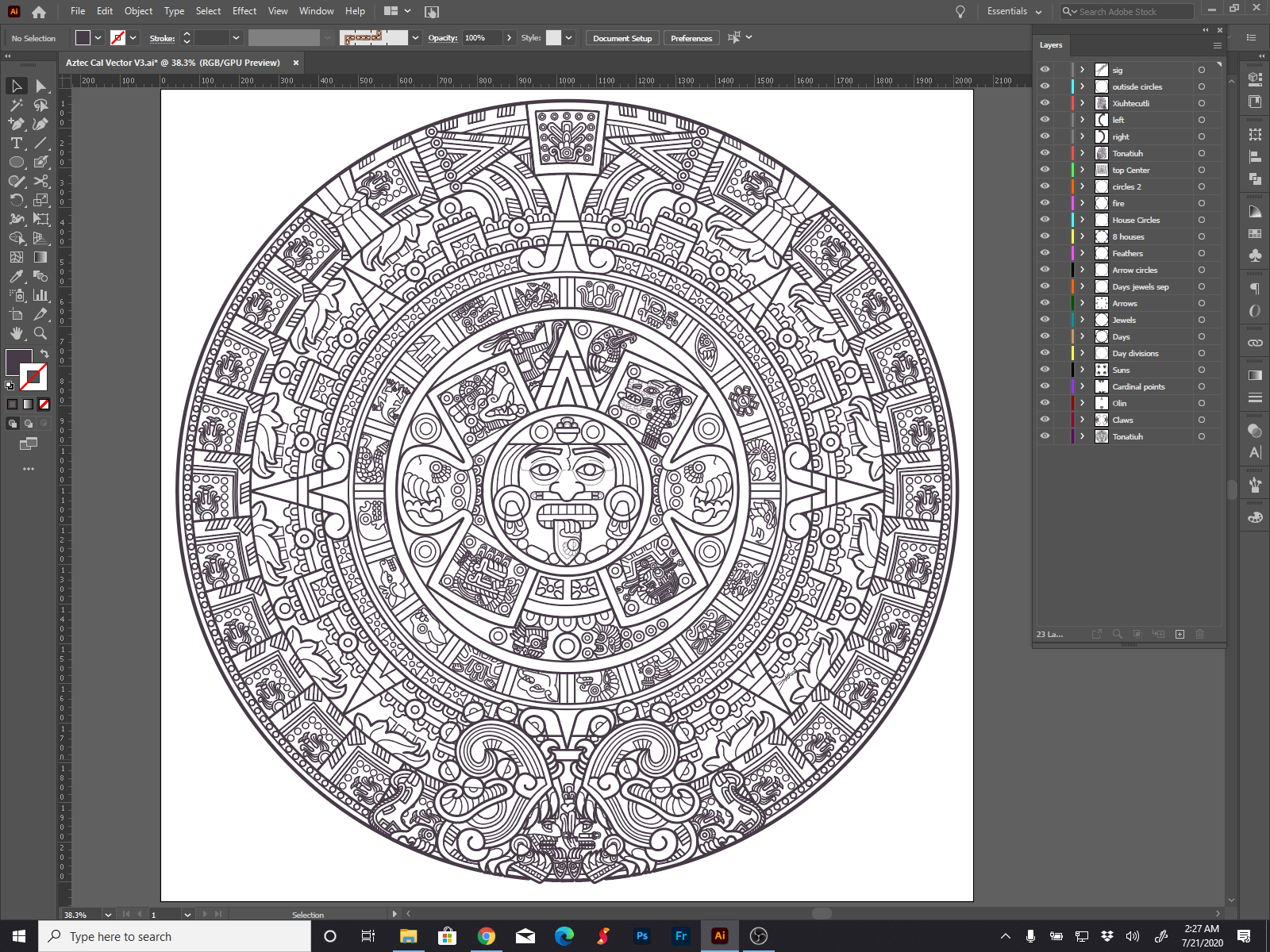Click the Stroke label link
1270x952 pixels.
[162, 38]
